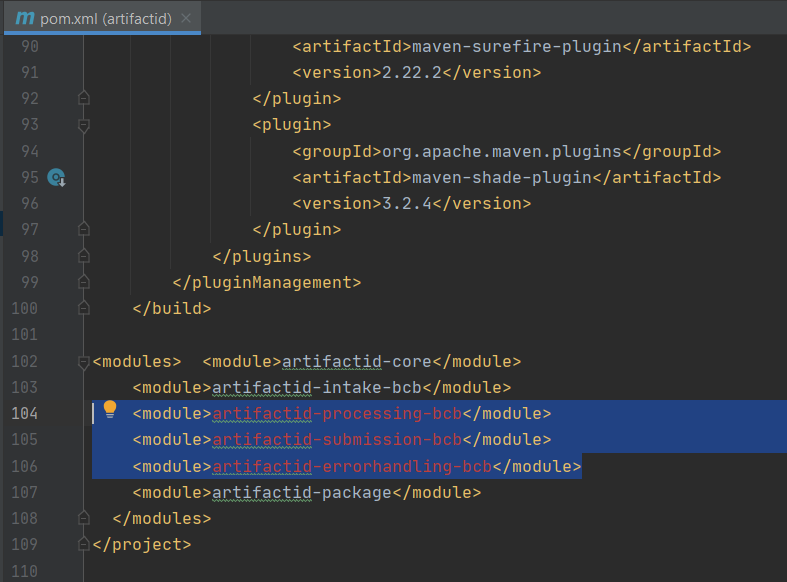Click fold marker at line 99 pluginManagement end
This screenshot has height=582, width=787.
[x=84, y=282]
